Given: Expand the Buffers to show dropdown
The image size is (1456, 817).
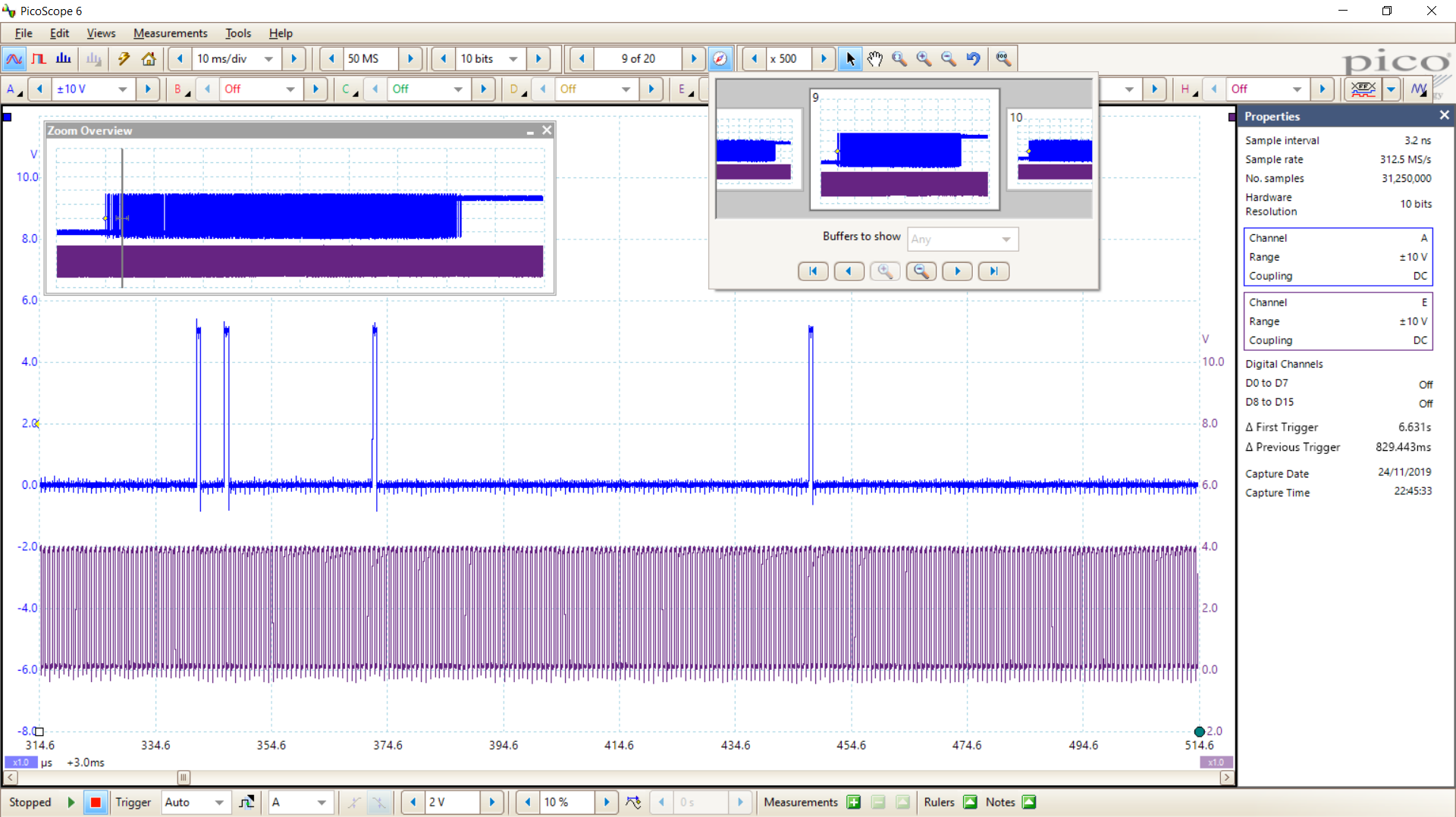Looking at the screenshot, I should pyautogui.click(x=963, y=239).
